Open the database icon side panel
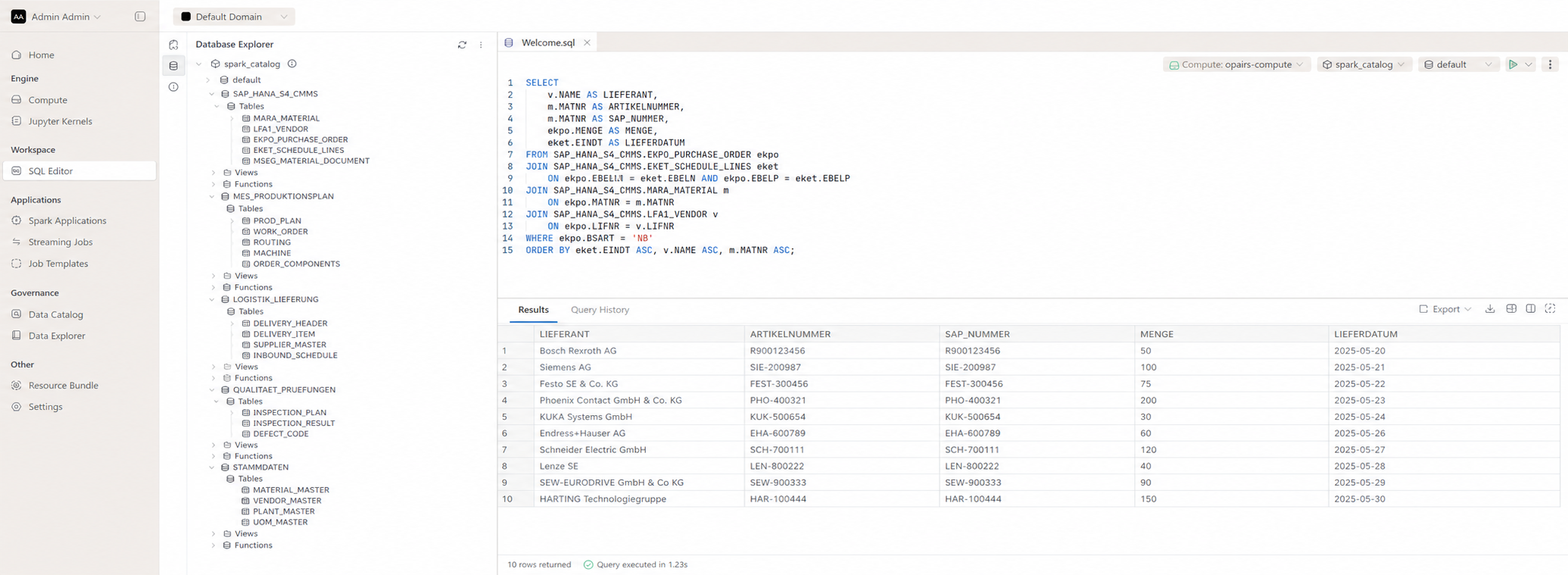Viewport: 1568px width, 575px height. click(x=173, y=66)
